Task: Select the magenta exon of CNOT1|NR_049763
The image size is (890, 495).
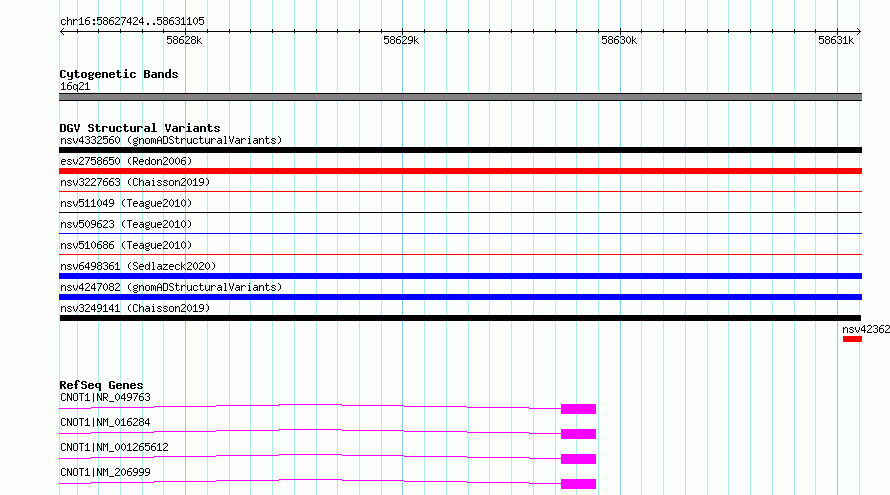Action: (578, 409)
